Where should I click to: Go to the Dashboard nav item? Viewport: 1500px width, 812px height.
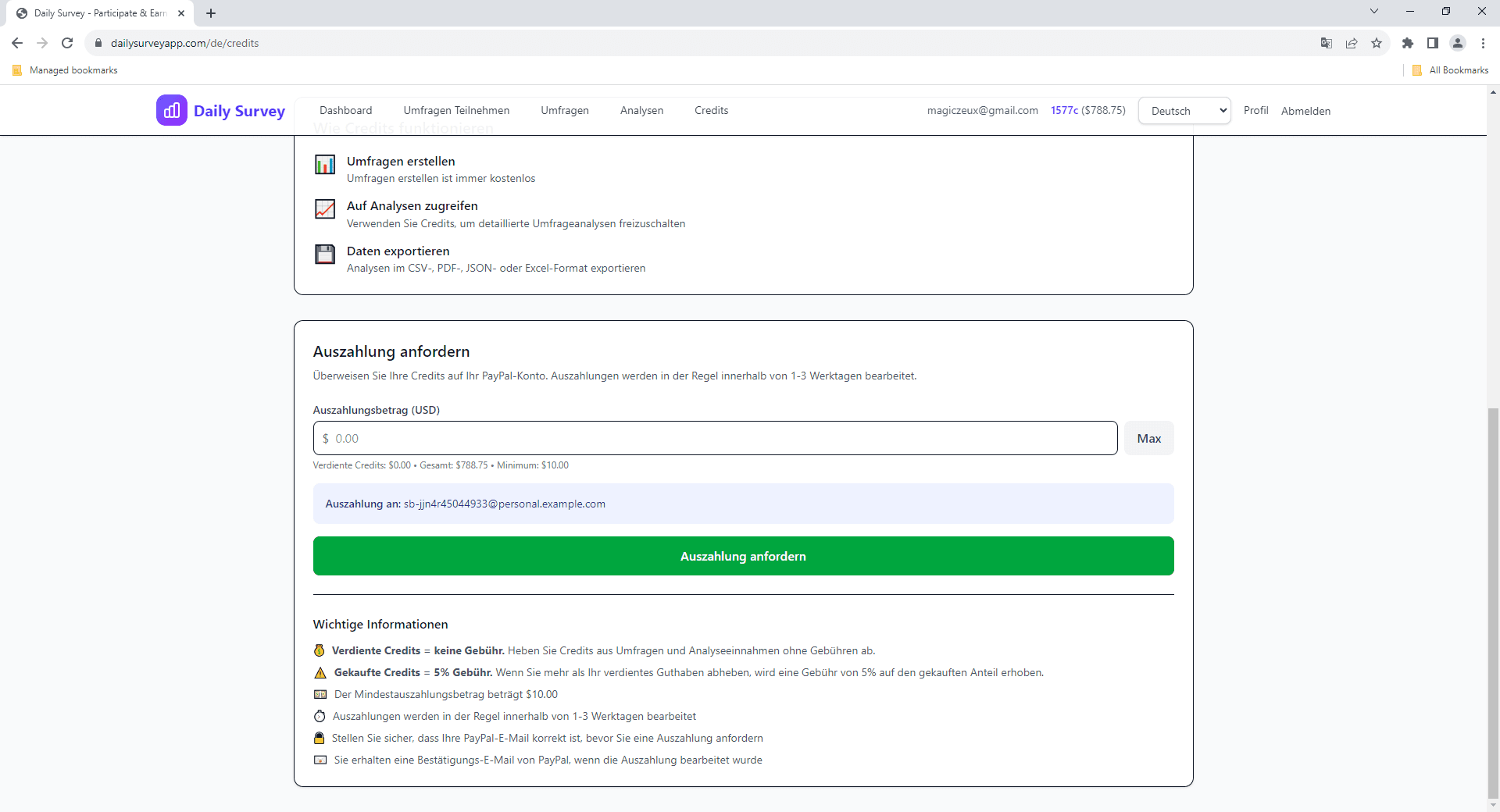click(x=345, y=110)
